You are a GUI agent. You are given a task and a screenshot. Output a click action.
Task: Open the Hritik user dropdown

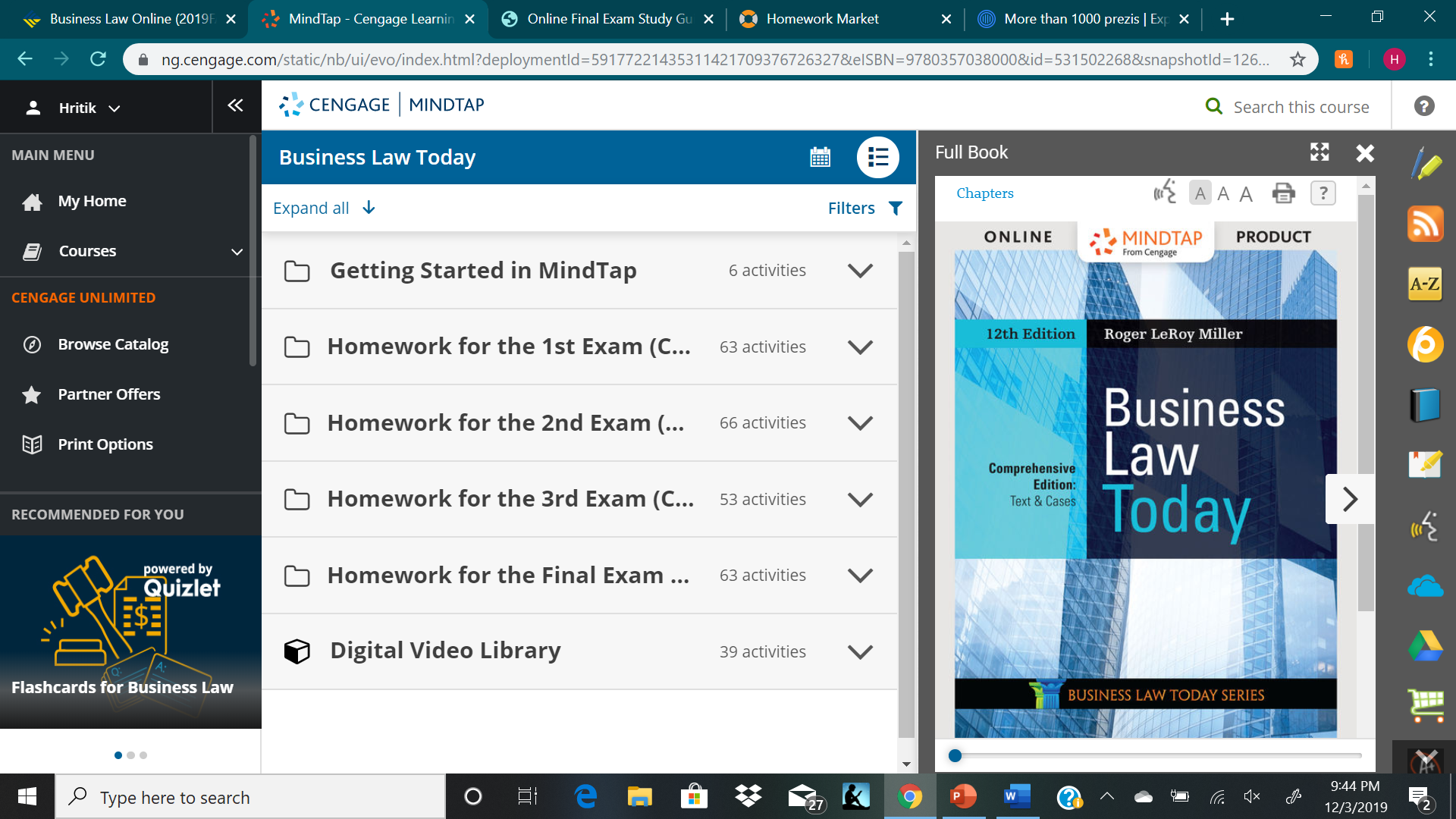74,108
